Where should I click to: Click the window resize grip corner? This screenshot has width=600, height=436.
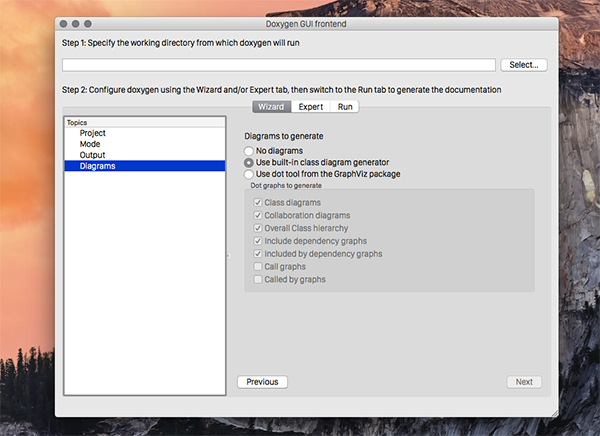click(554, 413)
